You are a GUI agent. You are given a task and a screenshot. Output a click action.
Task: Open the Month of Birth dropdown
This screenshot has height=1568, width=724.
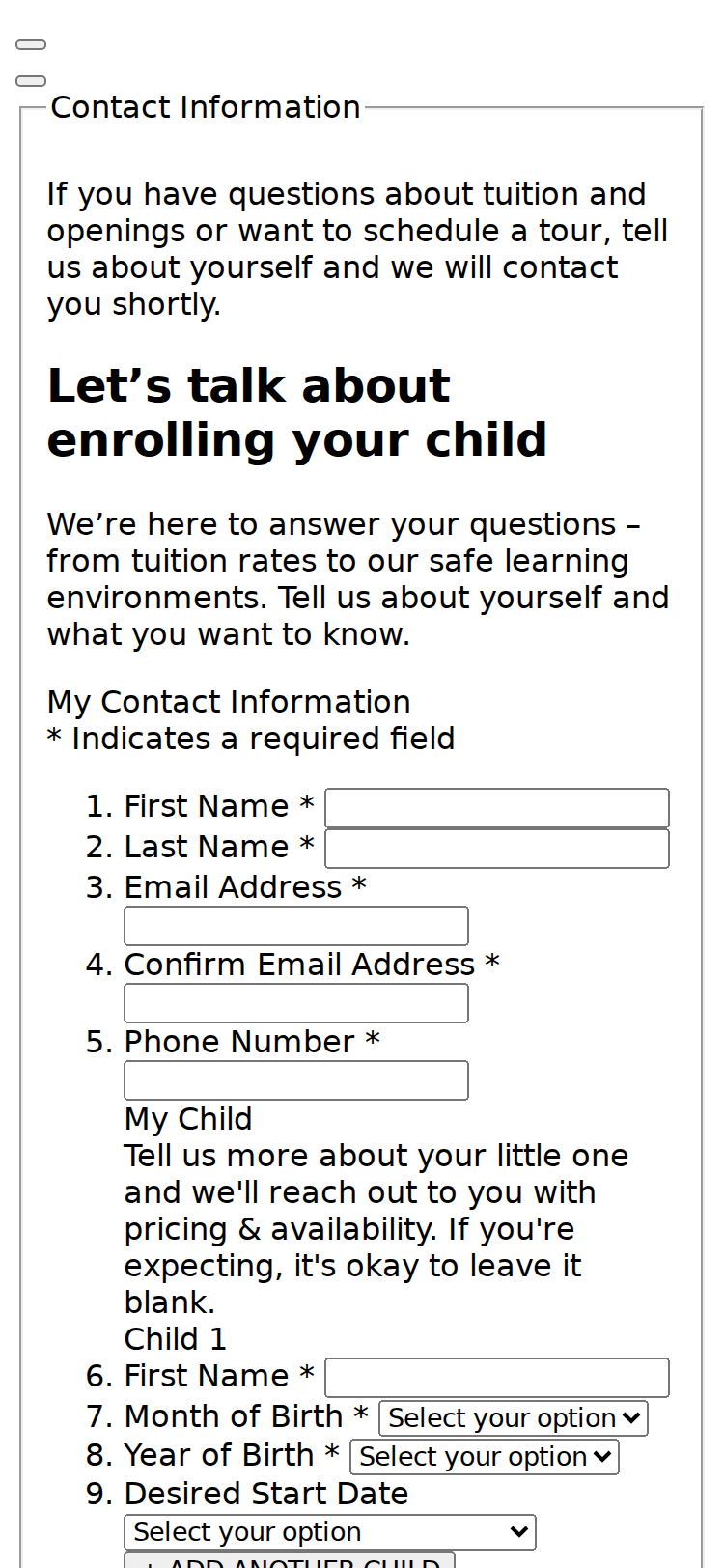[514, 1418]
